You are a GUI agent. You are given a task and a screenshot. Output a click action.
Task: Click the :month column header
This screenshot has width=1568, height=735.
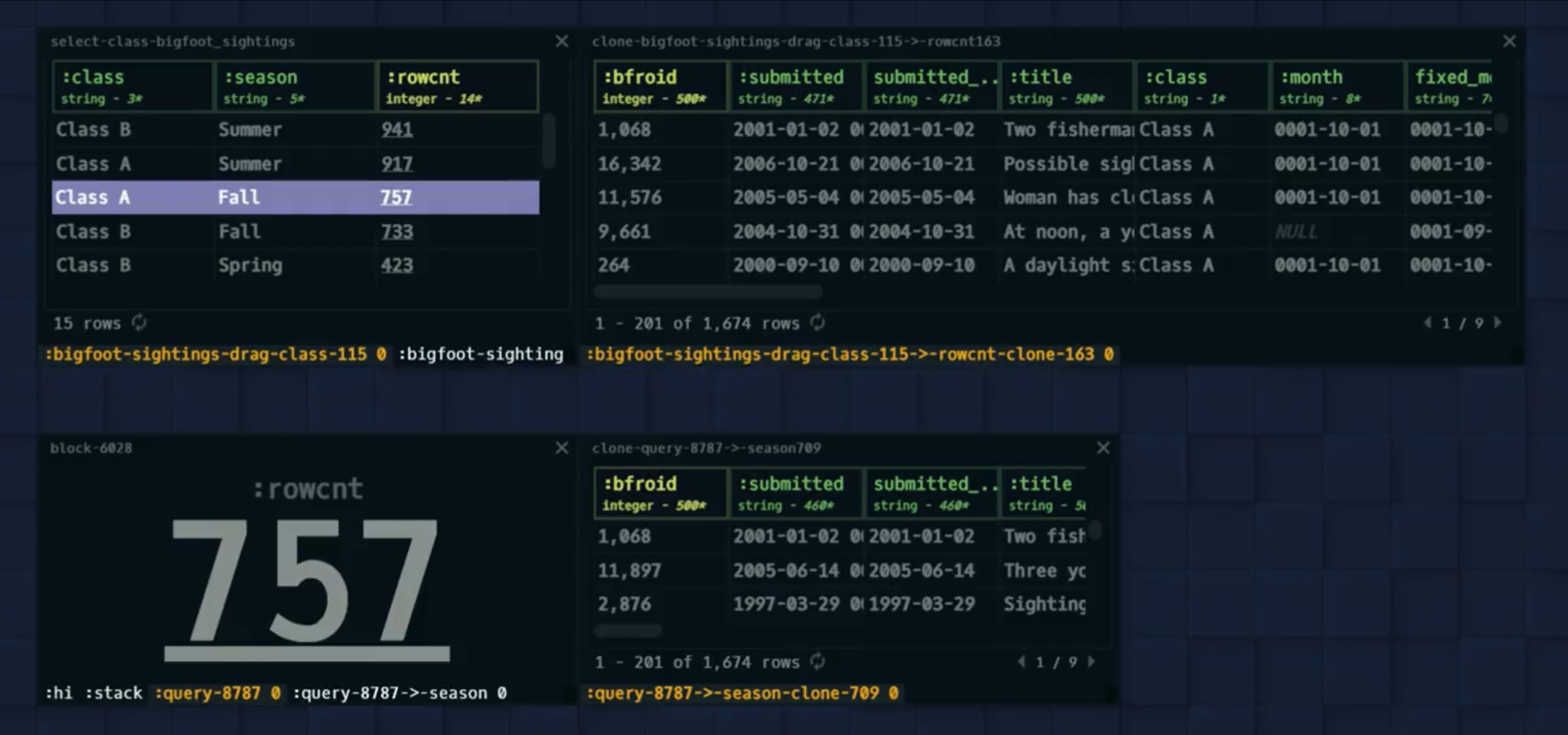coord(1338,86)
